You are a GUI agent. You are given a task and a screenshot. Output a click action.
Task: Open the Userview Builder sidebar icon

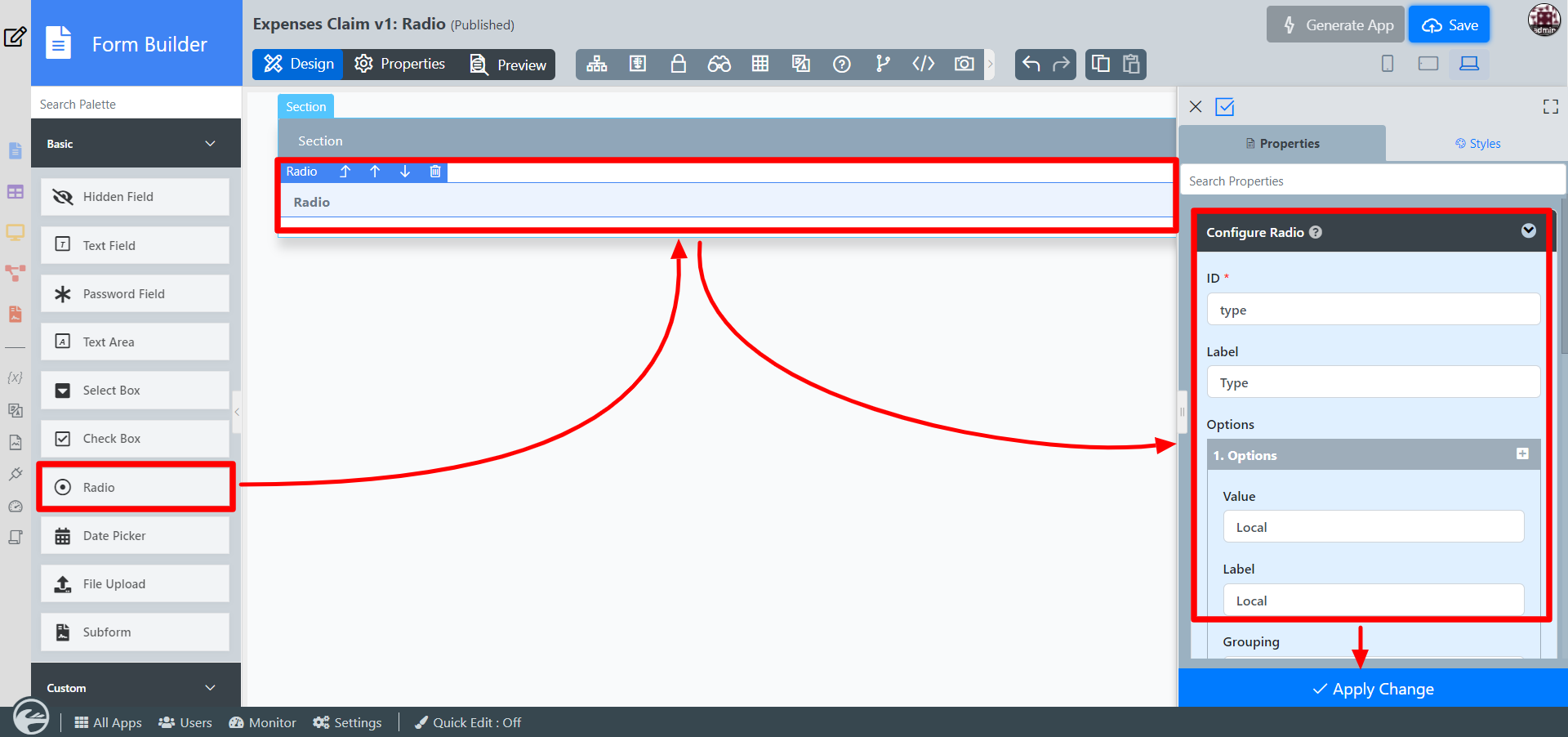click(x=15, y=233)
